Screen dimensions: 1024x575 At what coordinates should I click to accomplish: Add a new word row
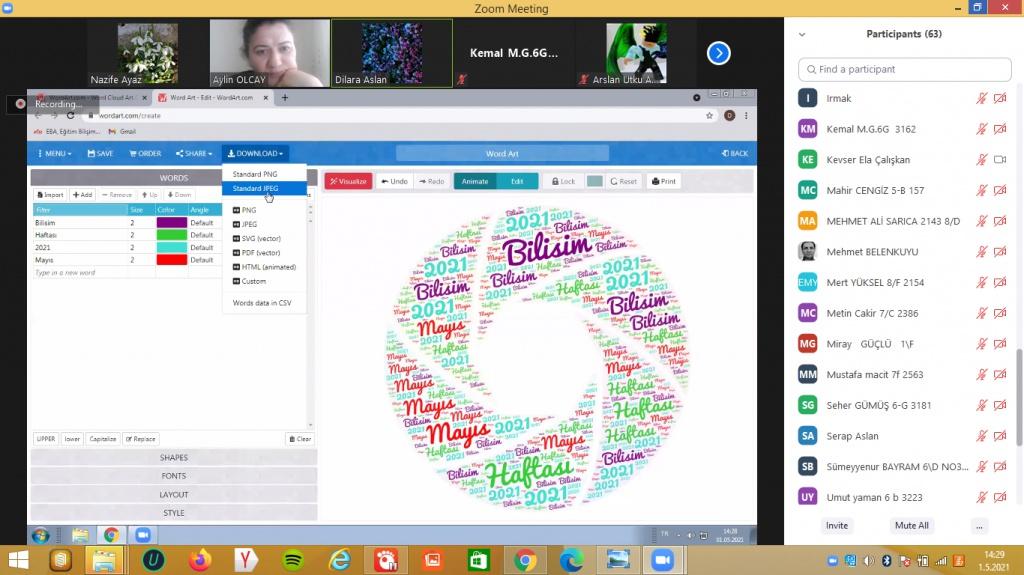click(82, 195)
